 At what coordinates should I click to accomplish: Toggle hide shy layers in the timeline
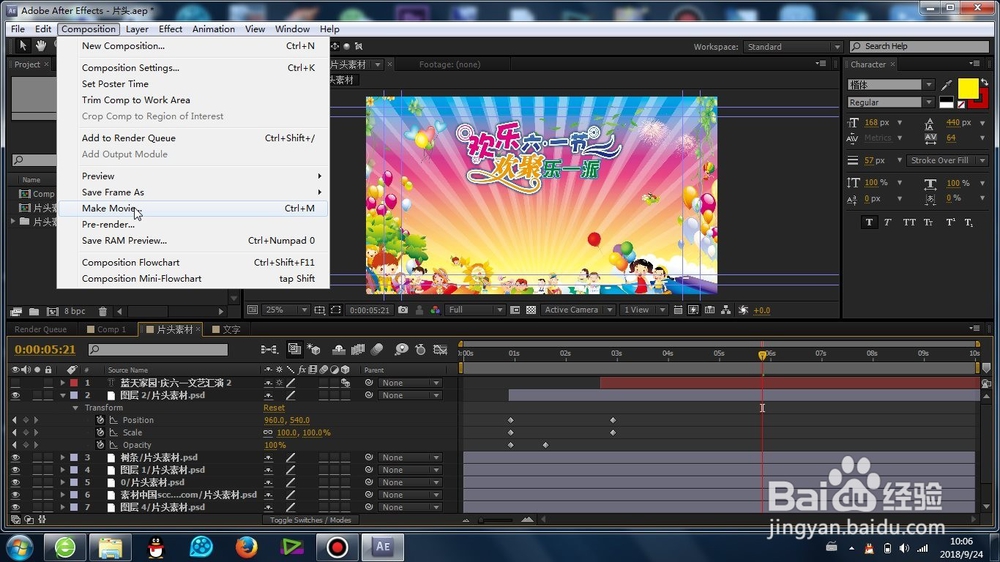[x=339, y=350]
